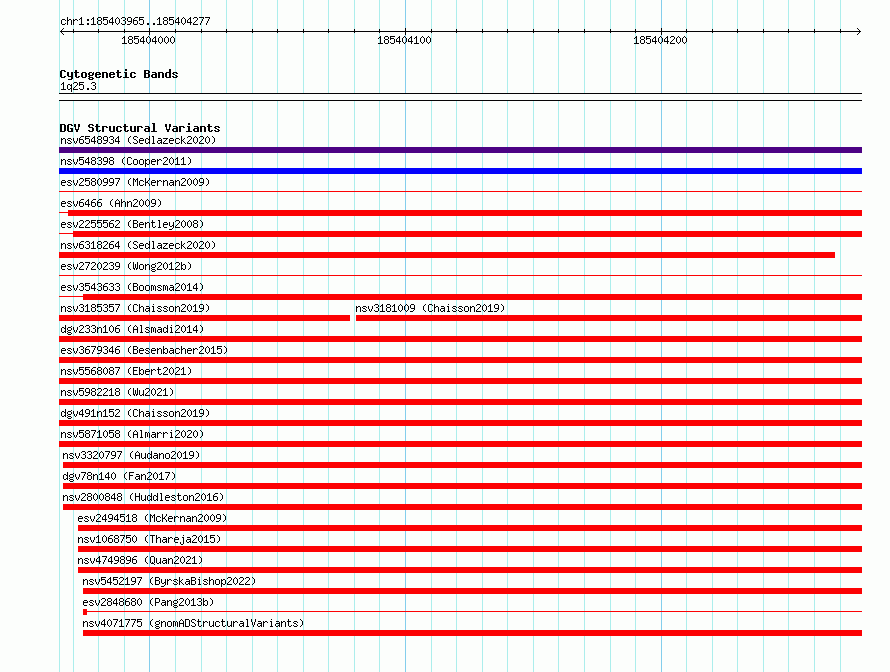
Task: Open the nsv2800848 (Huddleston2016) variant
Action: pos(143,497)
